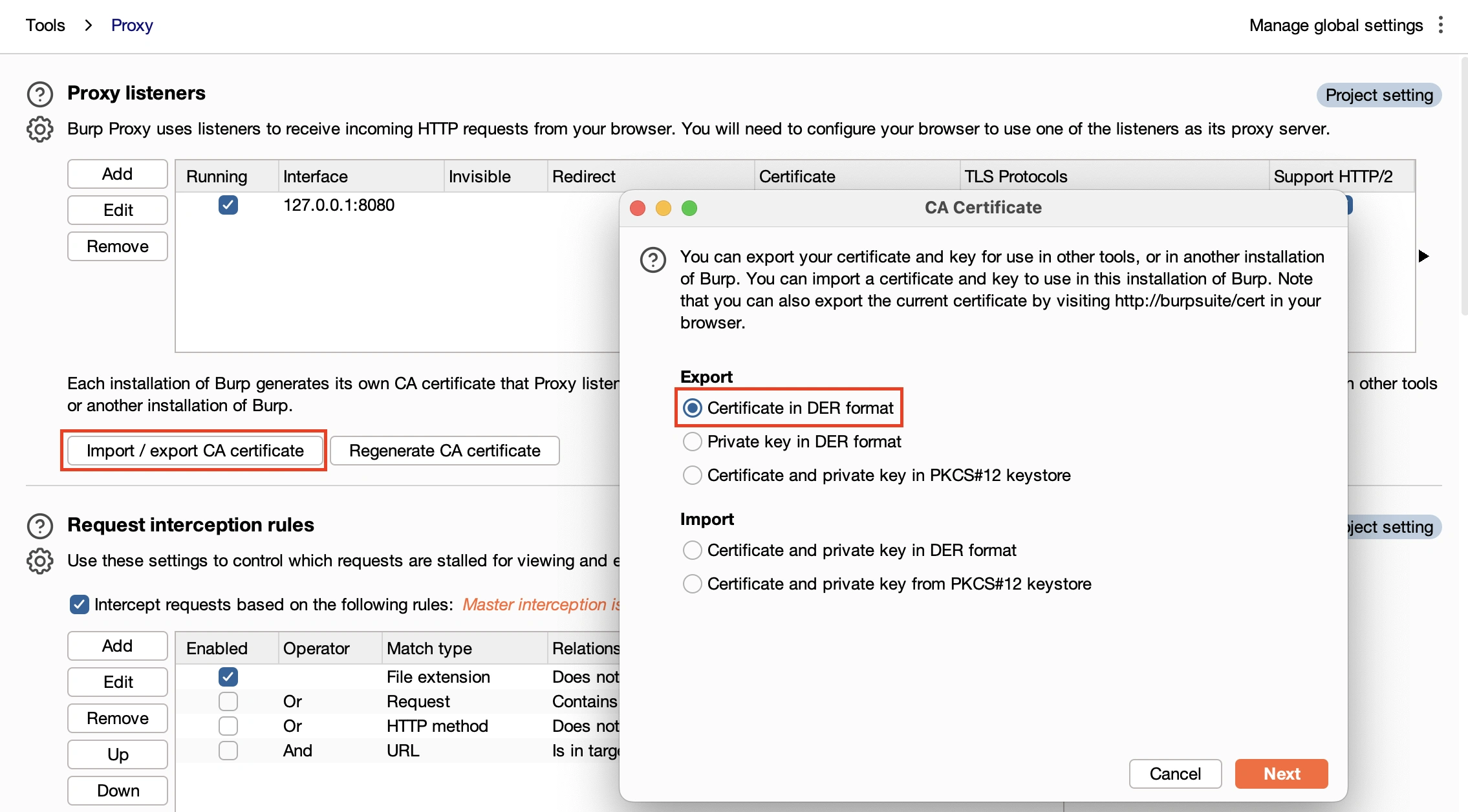Open the Proxy breadcrumb item

(132, 25)
